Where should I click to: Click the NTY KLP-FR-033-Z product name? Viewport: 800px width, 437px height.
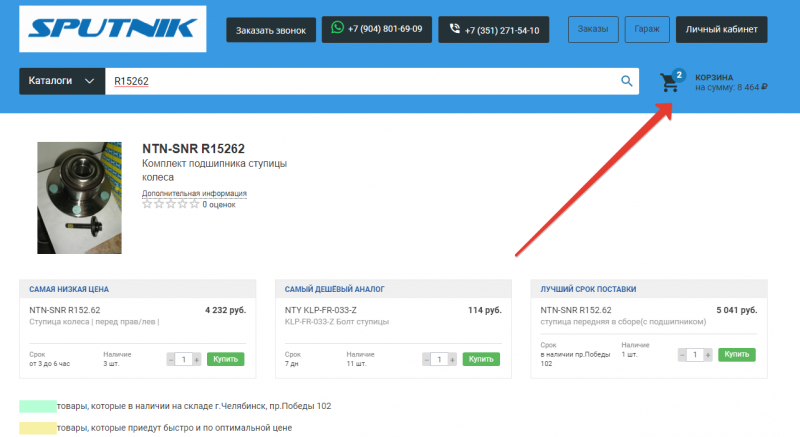pos(321,310)
